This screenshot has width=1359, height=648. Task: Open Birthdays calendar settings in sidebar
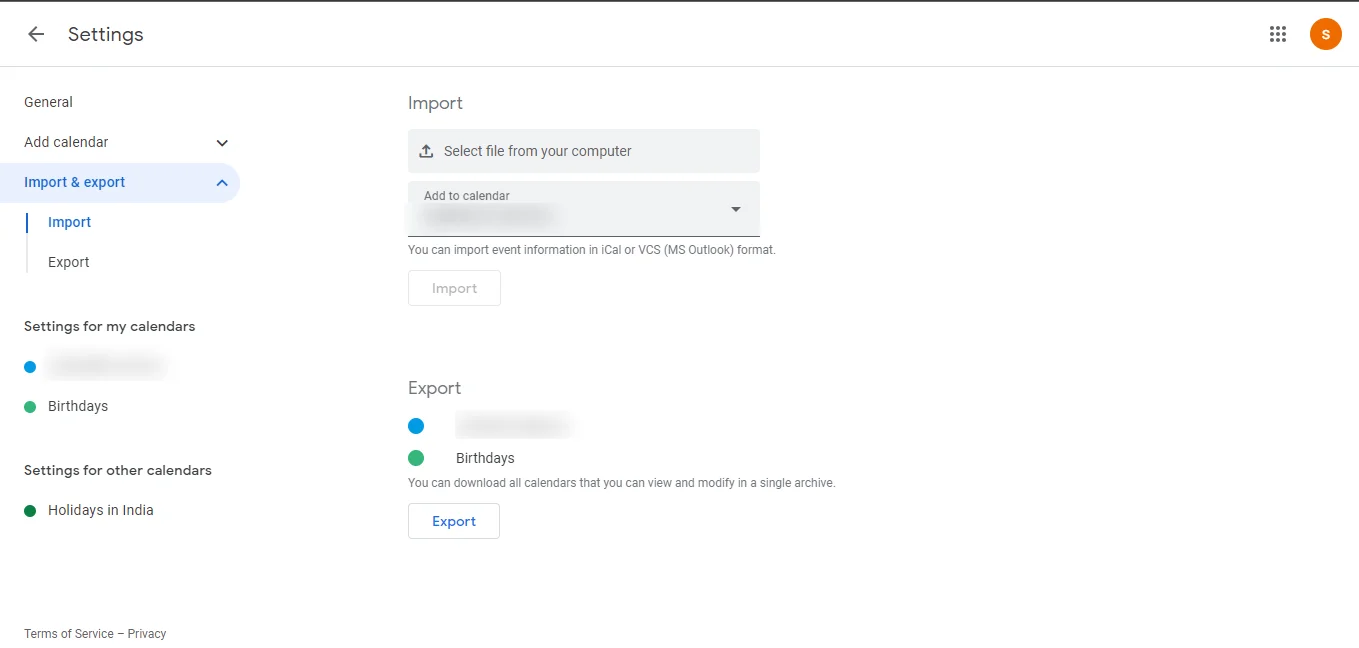click(78, 406)
